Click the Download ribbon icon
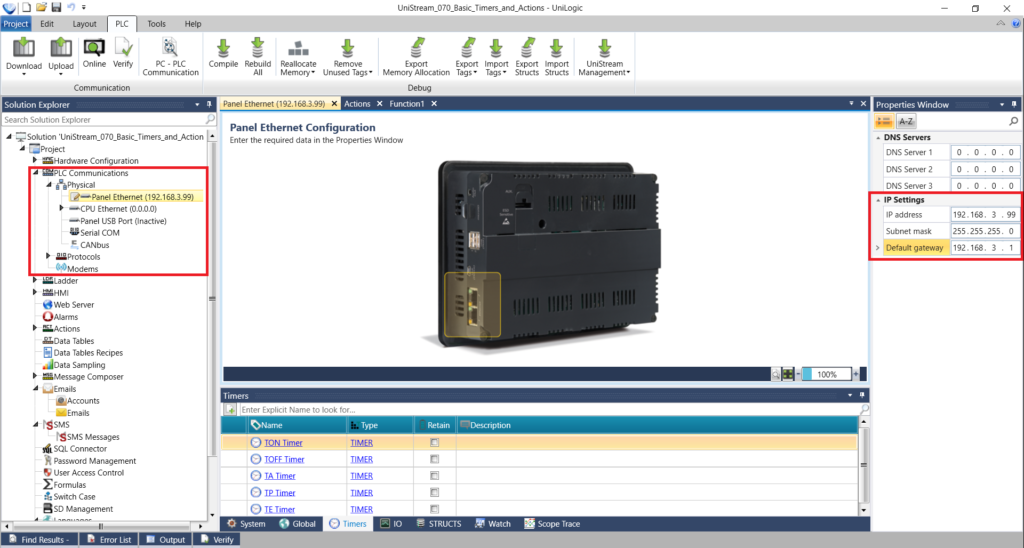The width and height of the screenshot is (1024, 548). [x=24, y=48]
